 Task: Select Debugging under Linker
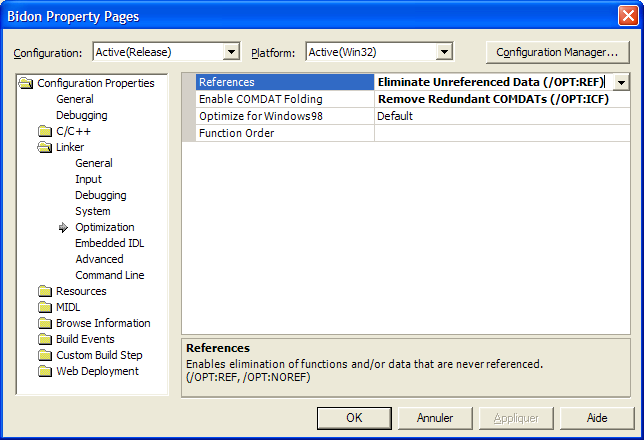101,196
